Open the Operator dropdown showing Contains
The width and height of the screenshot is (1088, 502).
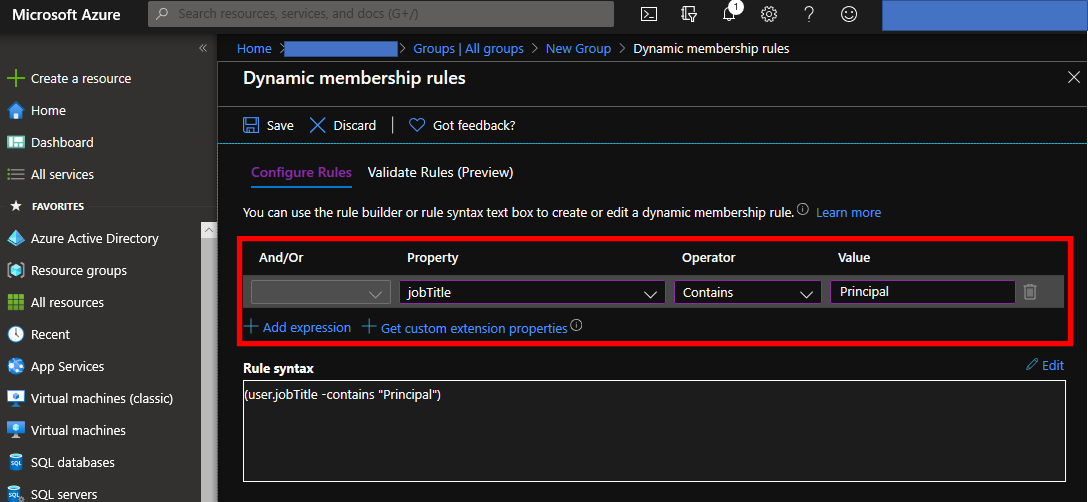point(747,292)
